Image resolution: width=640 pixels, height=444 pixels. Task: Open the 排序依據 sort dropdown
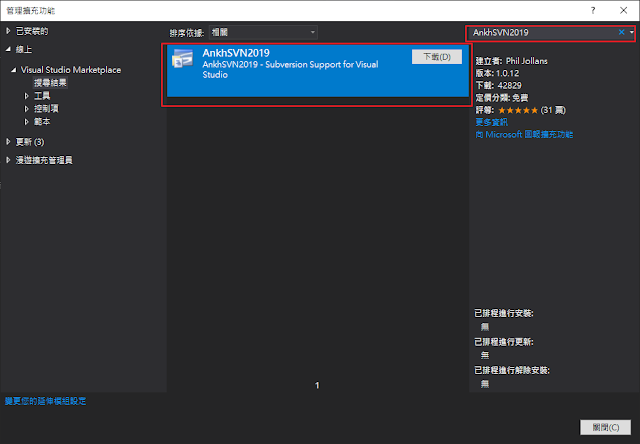[263, 33]
